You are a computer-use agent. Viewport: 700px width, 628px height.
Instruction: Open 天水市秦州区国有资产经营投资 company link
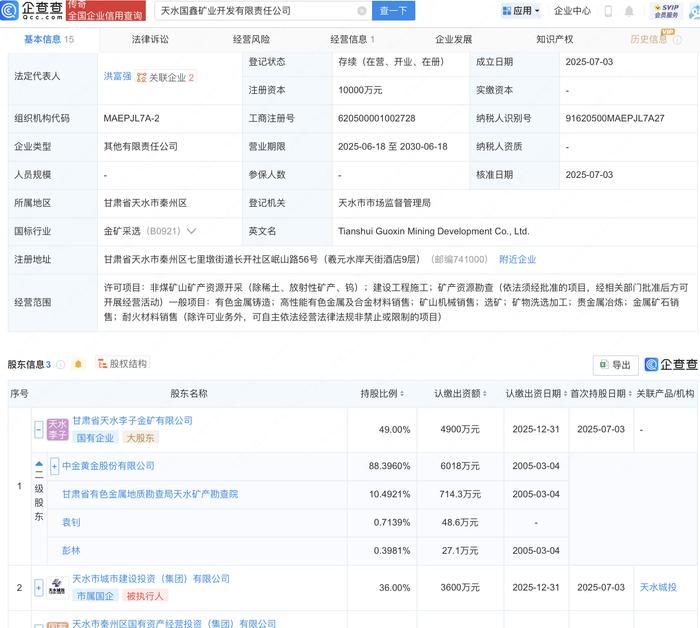(174, 624)
